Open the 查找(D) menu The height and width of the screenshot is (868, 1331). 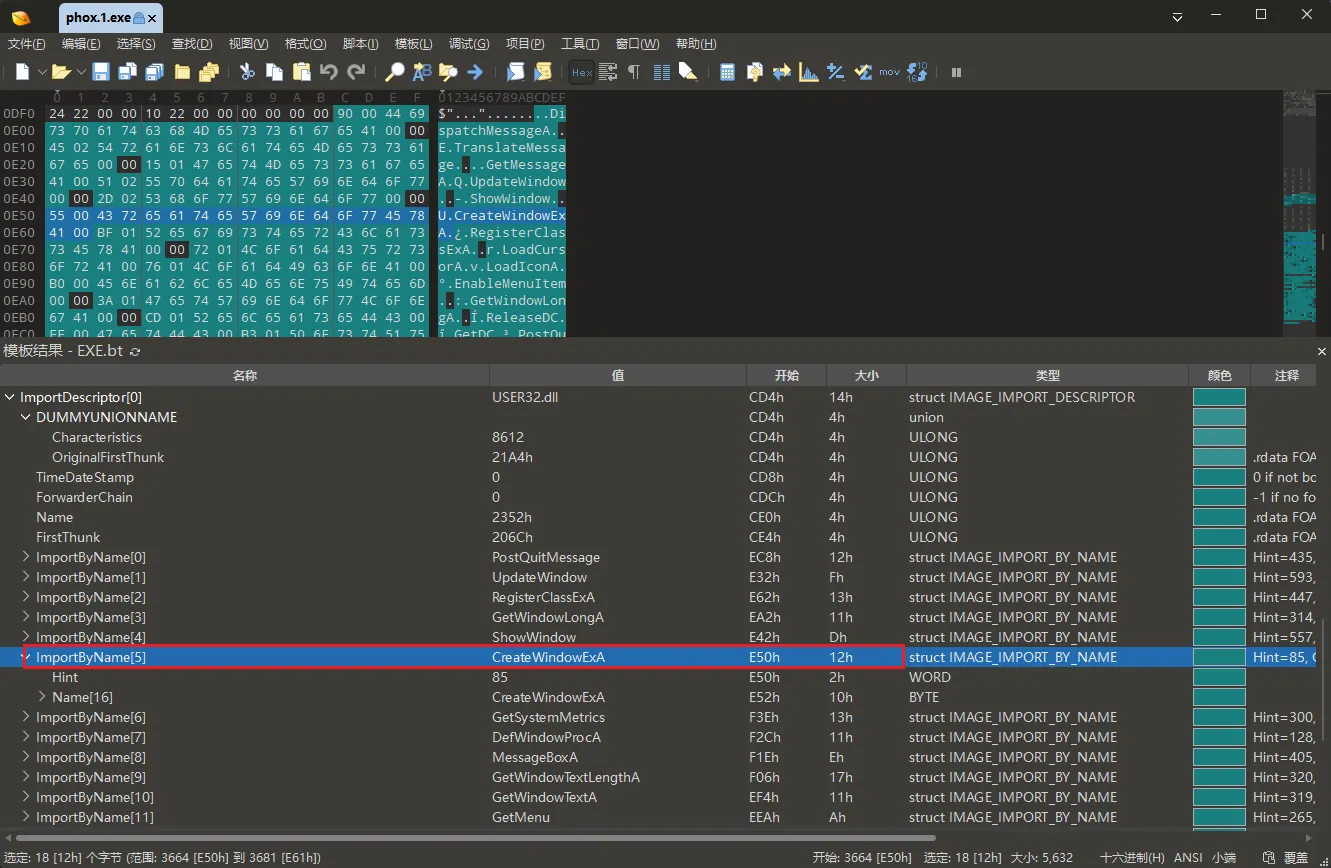[x=192, y=44]
